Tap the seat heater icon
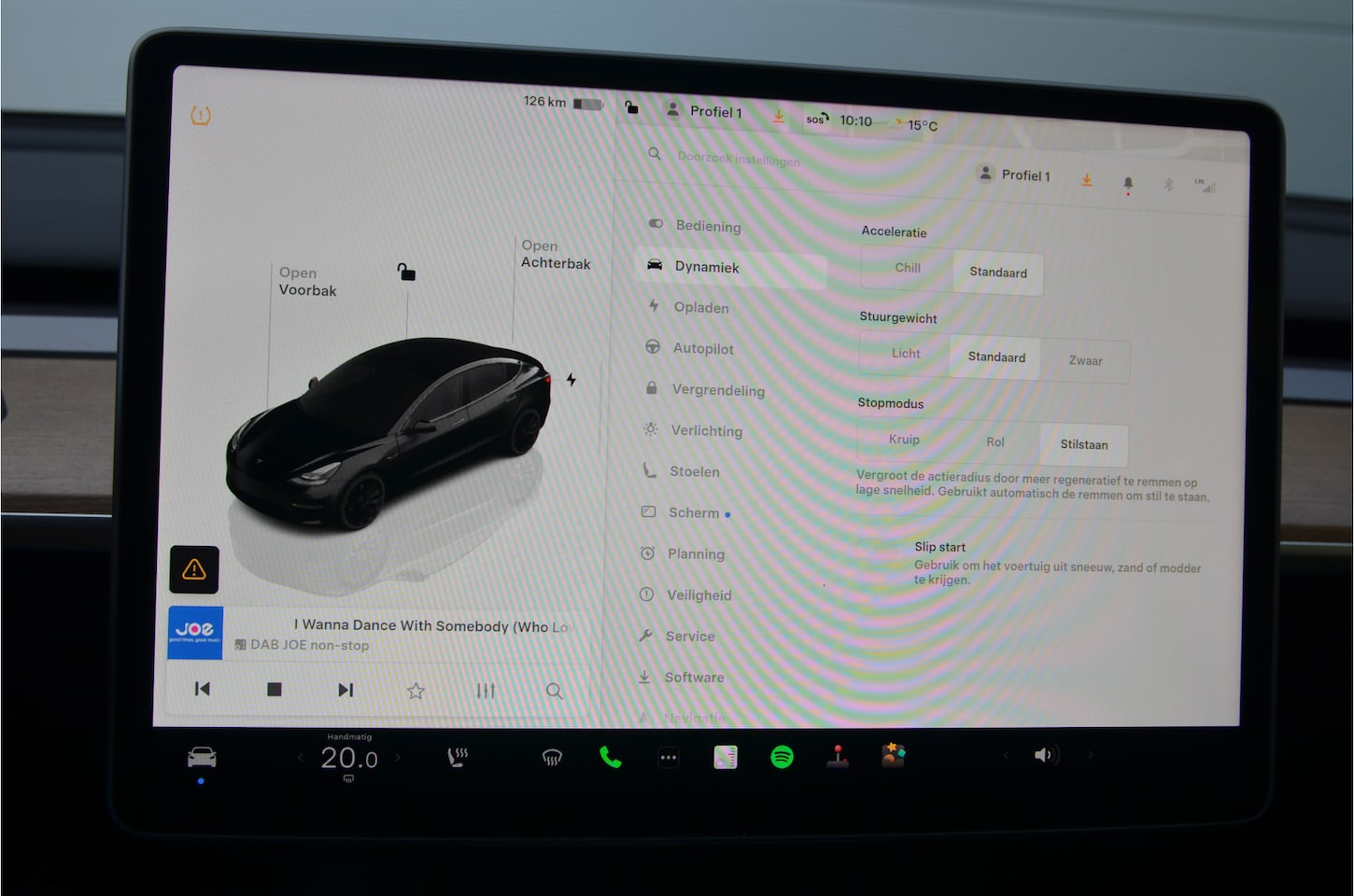The height and width of the screenshot is (896, 1354). click(x=458, y=757)
